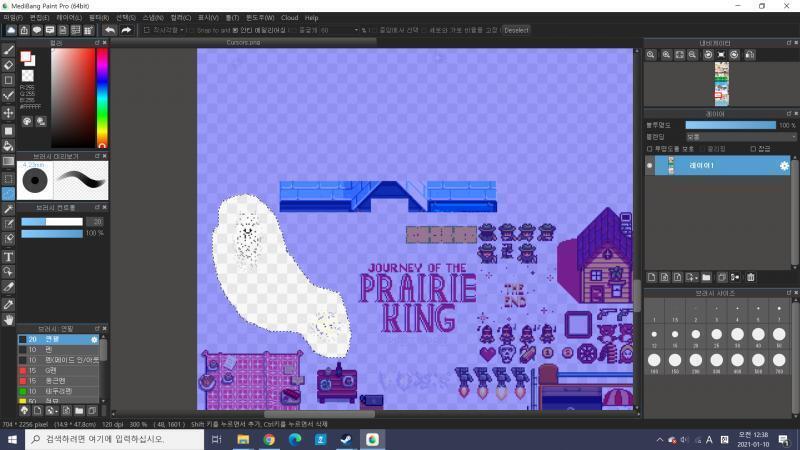Select the Magic Wand tool
Image resolution: width=800 pixels, height=450 pixels.
coord(9,209)
